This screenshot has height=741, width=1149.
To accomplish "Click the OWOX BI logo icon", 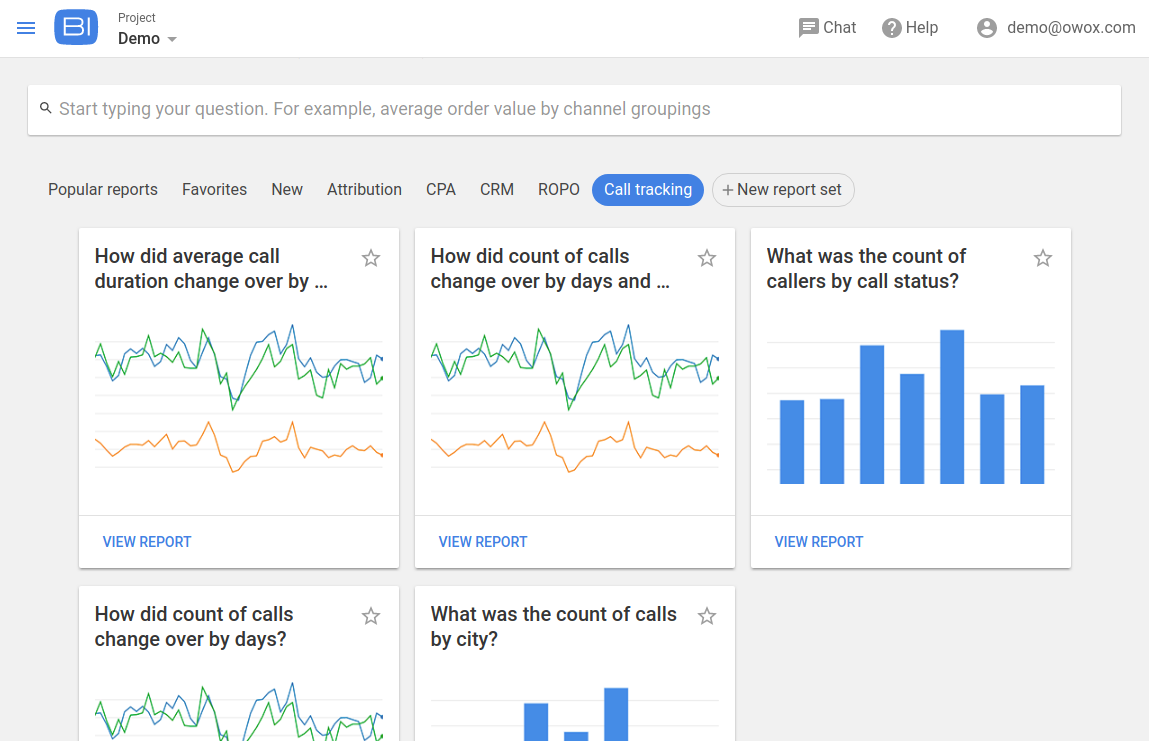I will coord(76,27).
